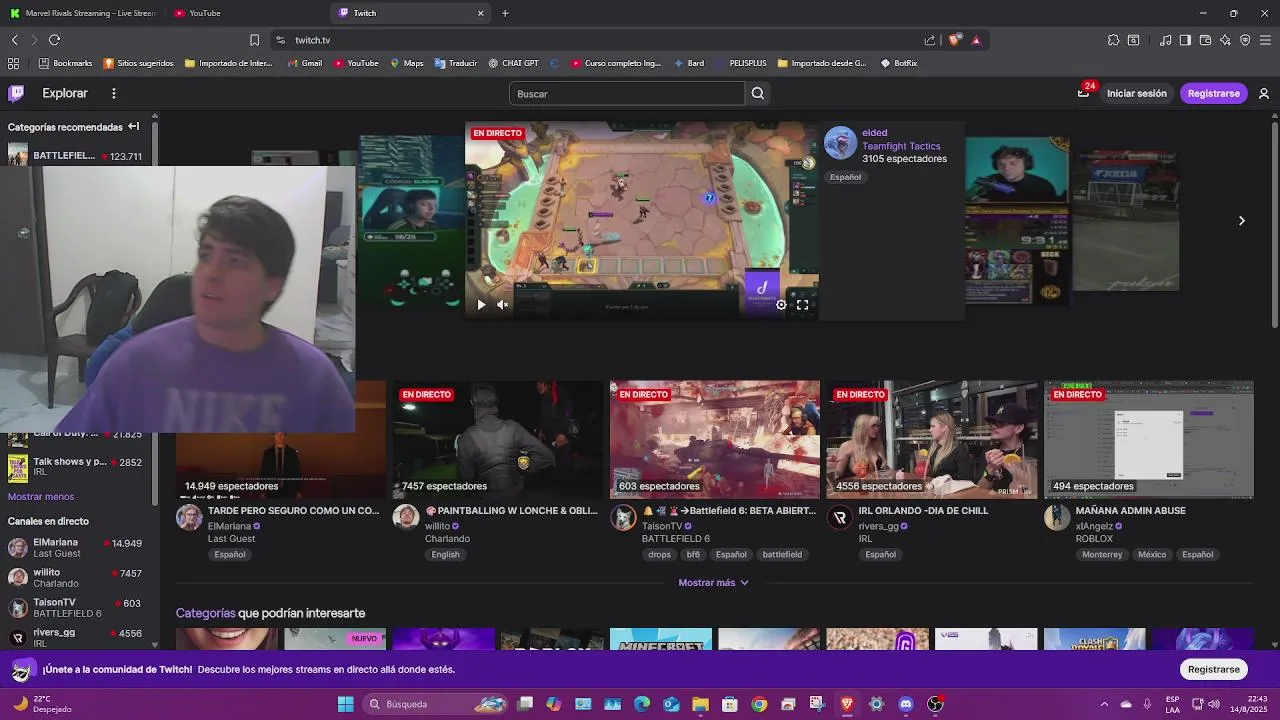Select the drops tag under TaisonTV

(660, 554)
